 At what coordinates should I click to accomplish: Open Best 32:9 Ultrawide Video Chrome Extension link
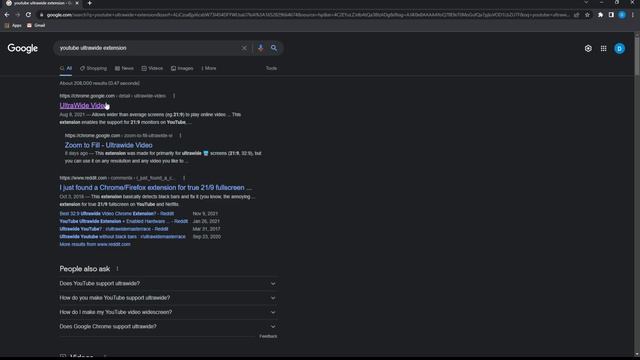click(117, 213)
